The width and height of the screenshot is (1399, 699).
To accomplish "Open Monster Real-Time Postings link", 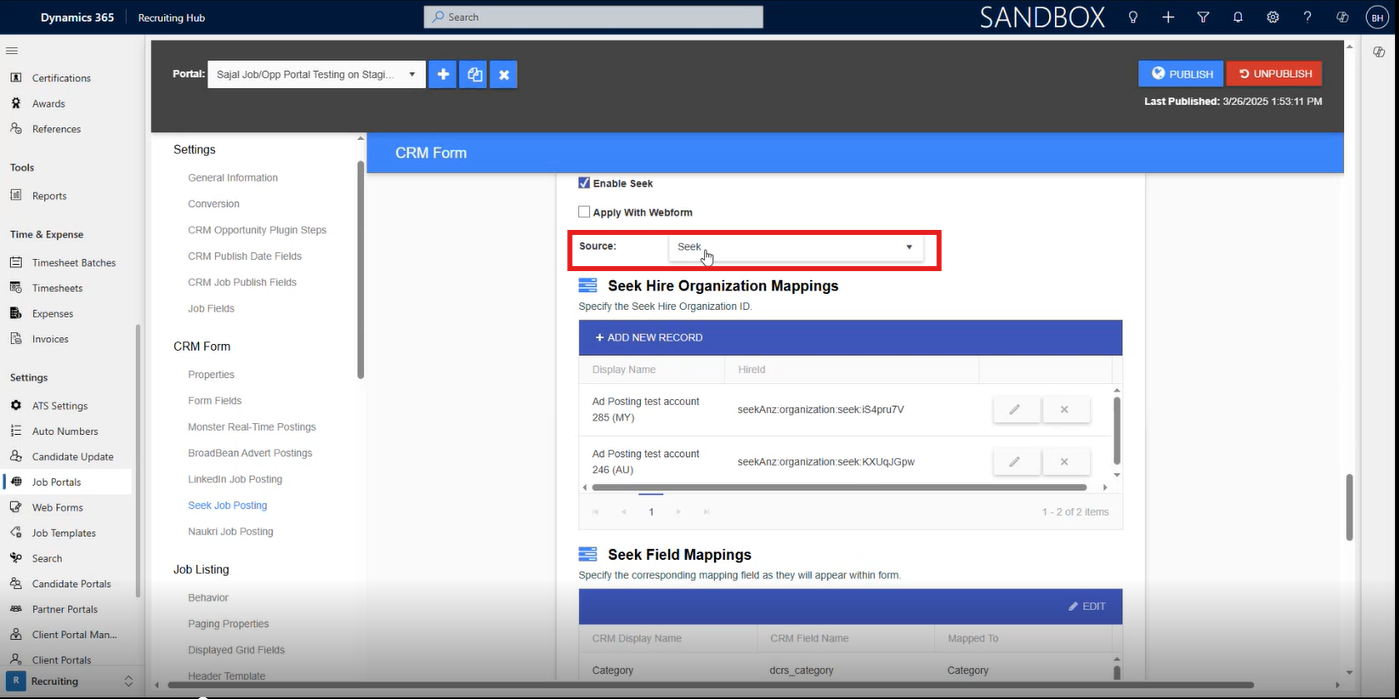I will pyautogui.click(x=252, y=427).
